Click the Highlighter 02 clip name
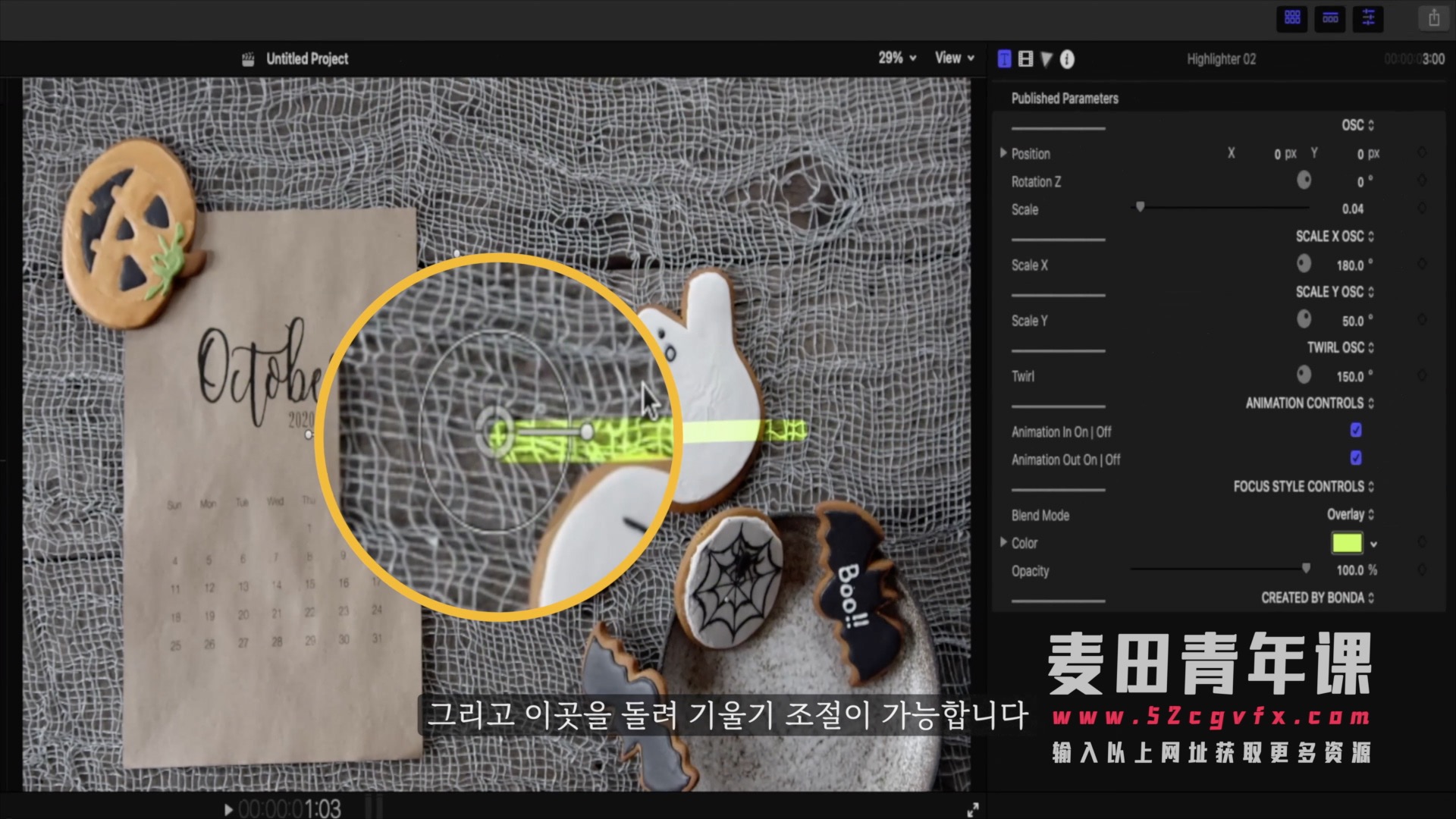This screenshot has width=1456, height=819. pyautogui.click(x=1221, y=58)
